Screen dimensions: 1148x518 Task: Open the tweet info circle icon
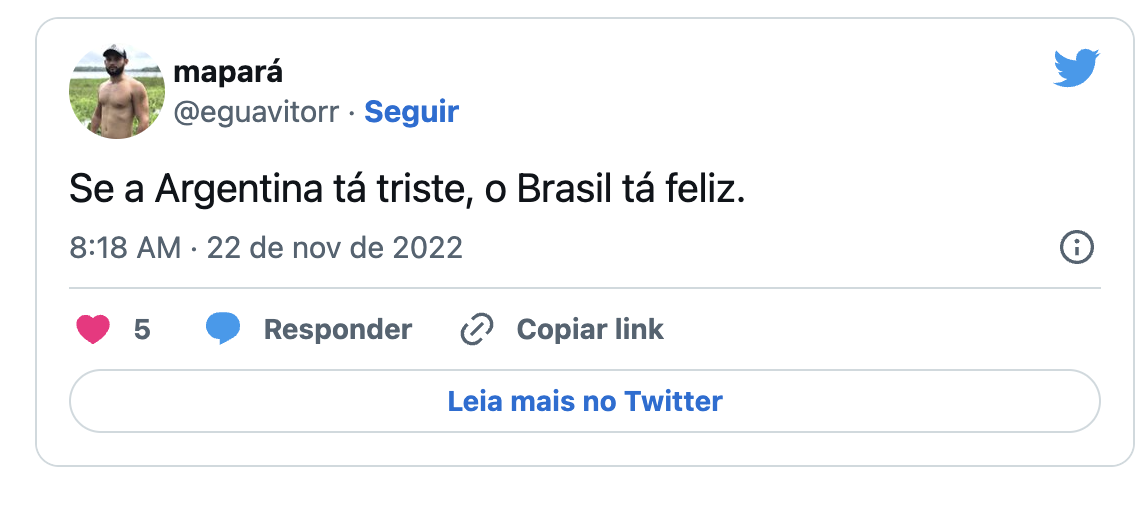[x=1076, y=247]
